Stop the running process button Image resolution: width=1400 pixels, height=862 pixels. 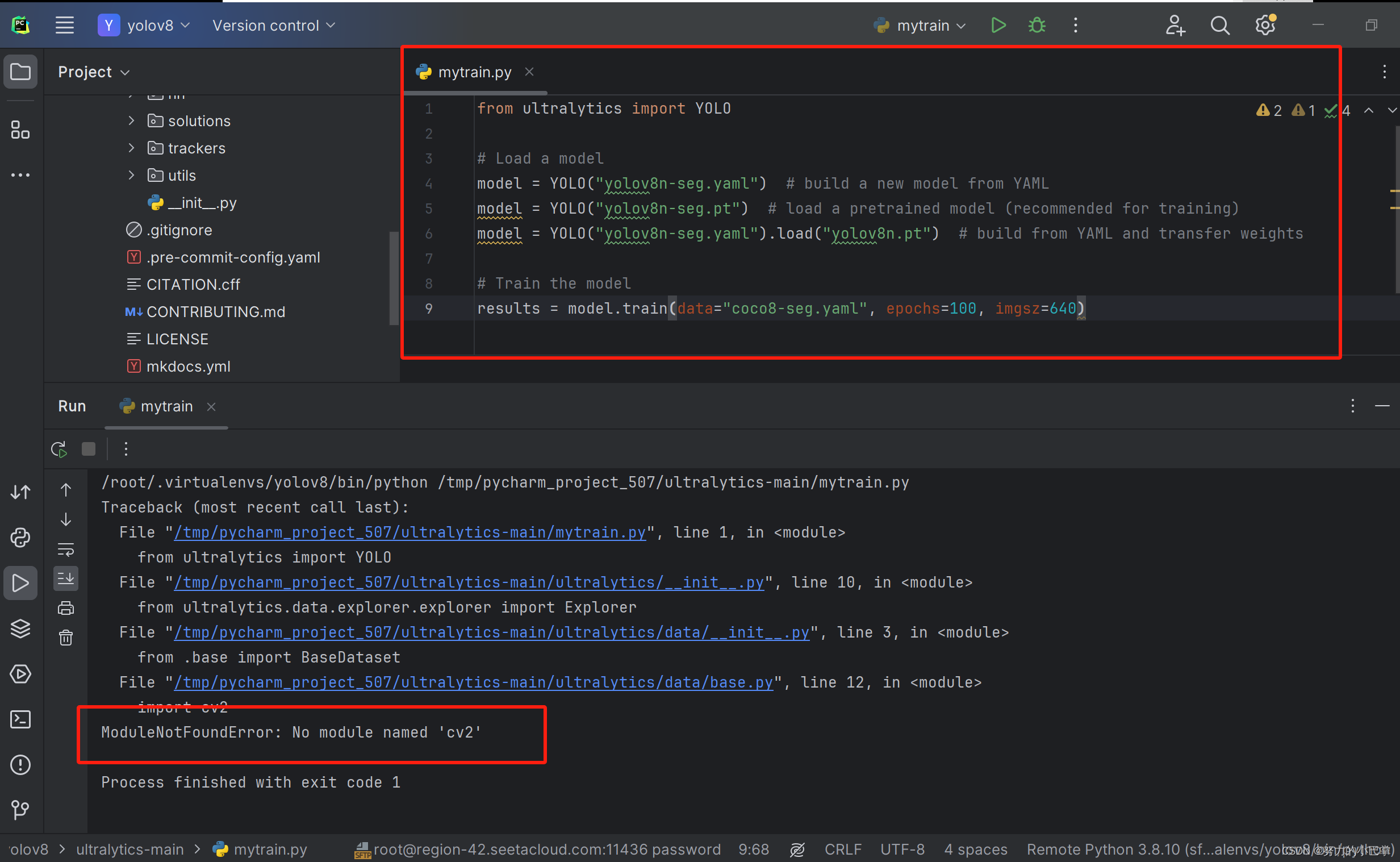[89, 449]
